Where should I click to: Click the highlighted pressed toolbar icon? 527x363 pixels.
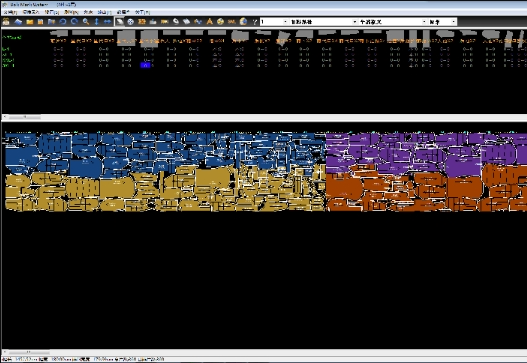coord(119,22)
